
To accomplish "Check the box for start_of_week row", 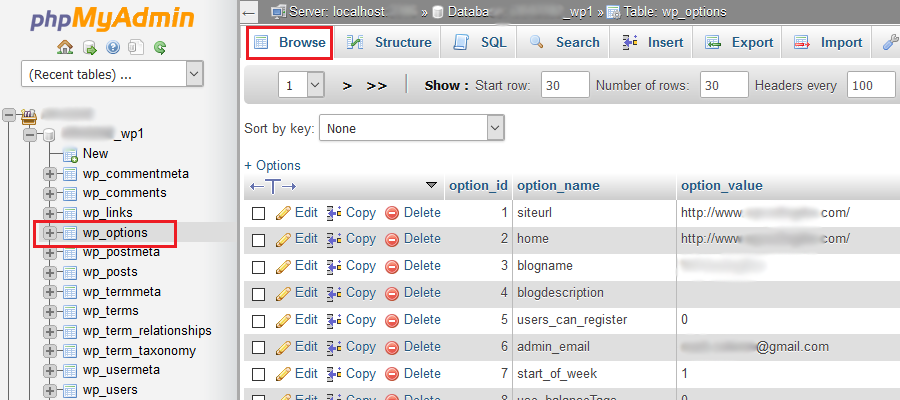I will point(258,375).
